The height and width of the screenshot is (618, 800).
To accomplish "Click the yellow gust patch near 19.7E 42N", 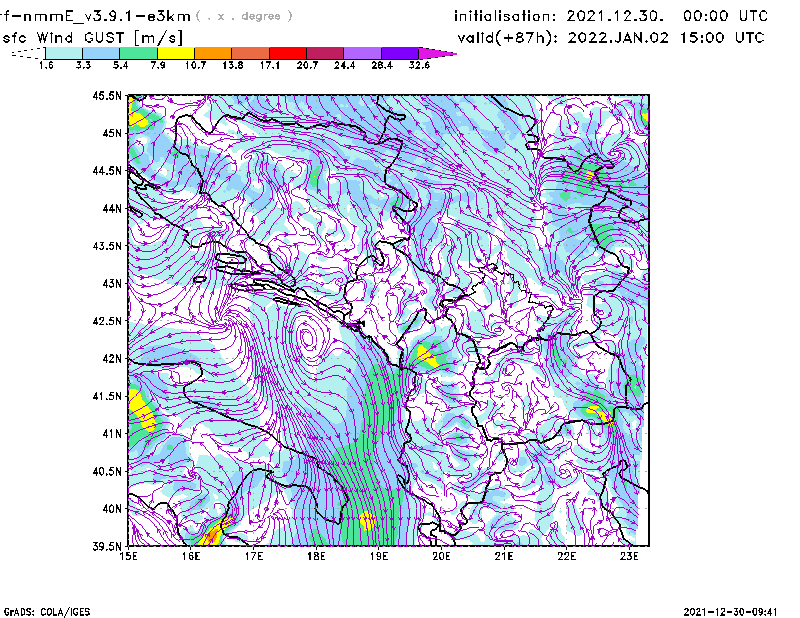I will coord(428,356).
